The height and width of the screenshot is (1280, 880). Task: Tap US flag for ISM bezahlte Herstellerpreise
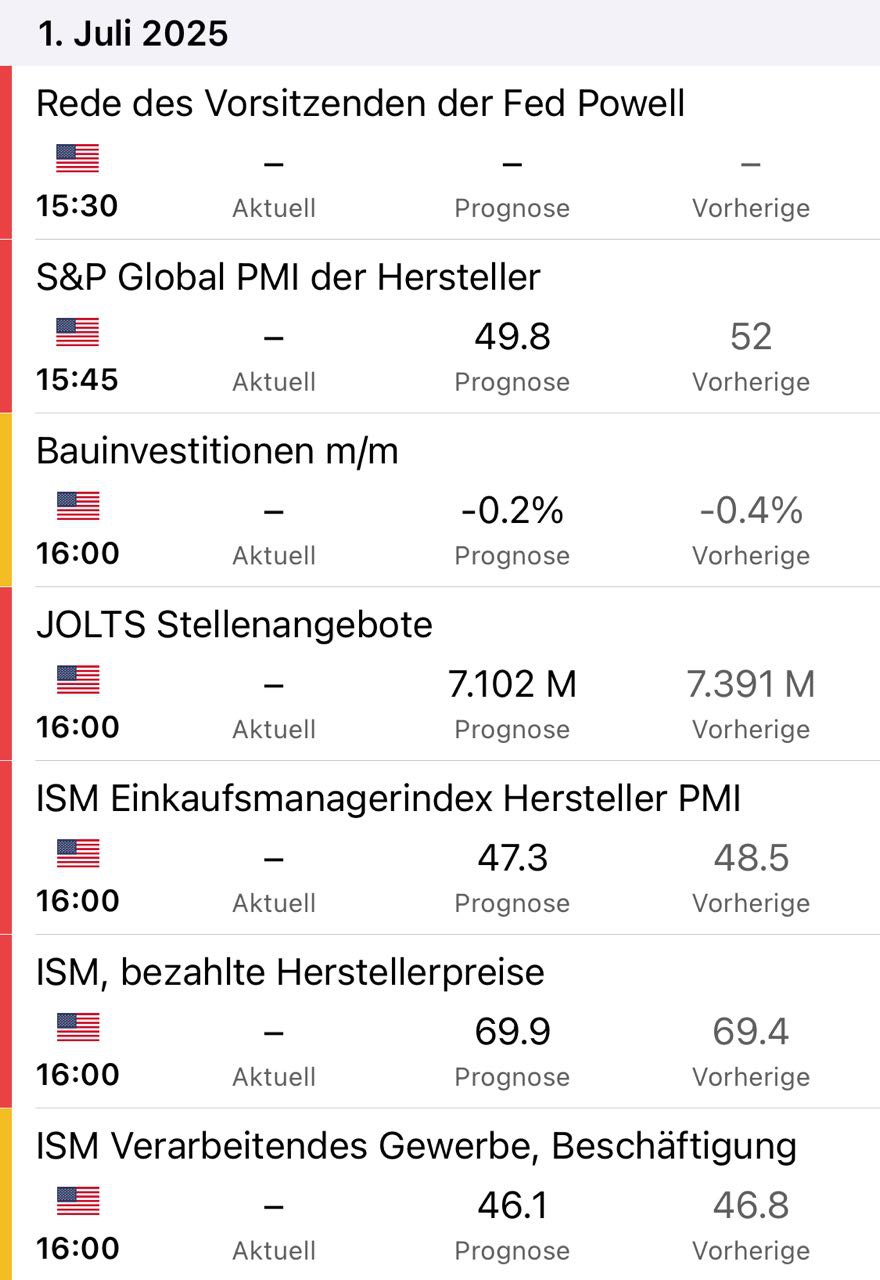(x=78, y=1027)
